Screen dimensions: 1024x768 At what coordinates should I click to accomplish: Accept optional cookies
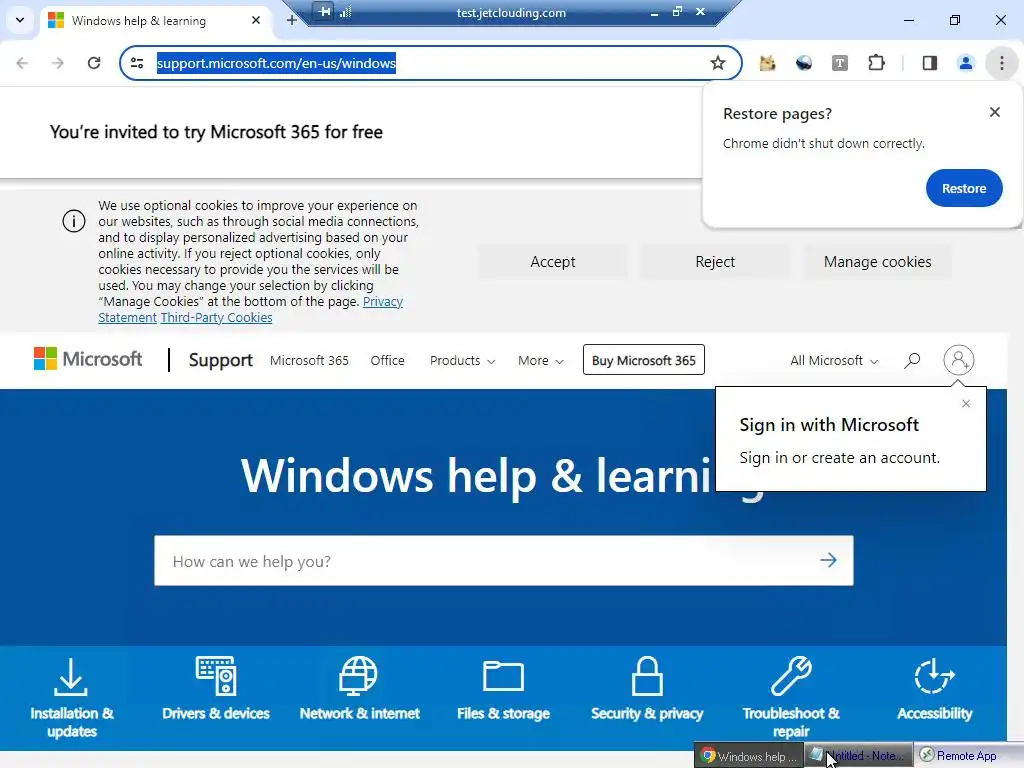(x=552, y=262)
